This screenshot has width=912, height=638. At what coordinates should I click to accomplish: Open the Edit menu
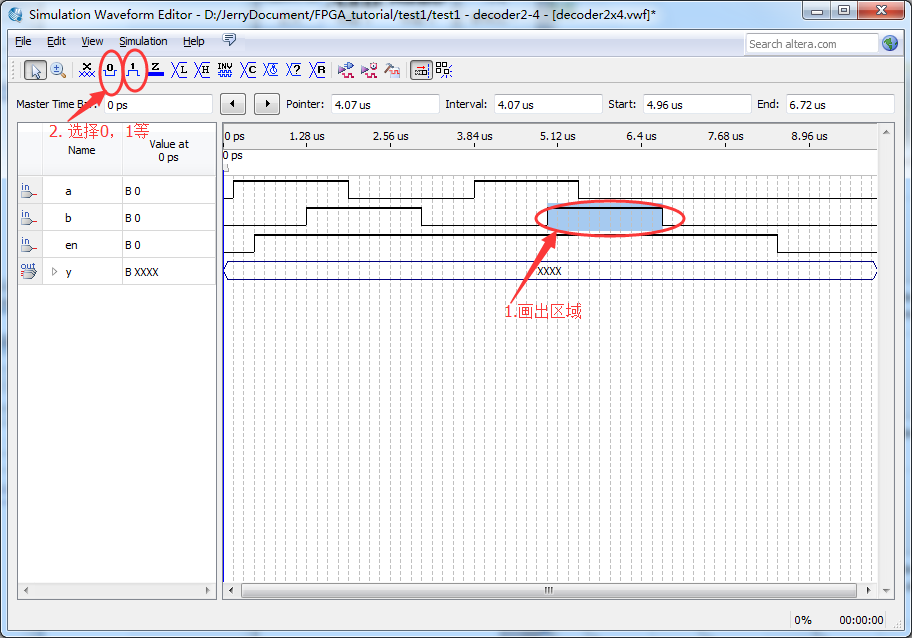tap(55, 41)
